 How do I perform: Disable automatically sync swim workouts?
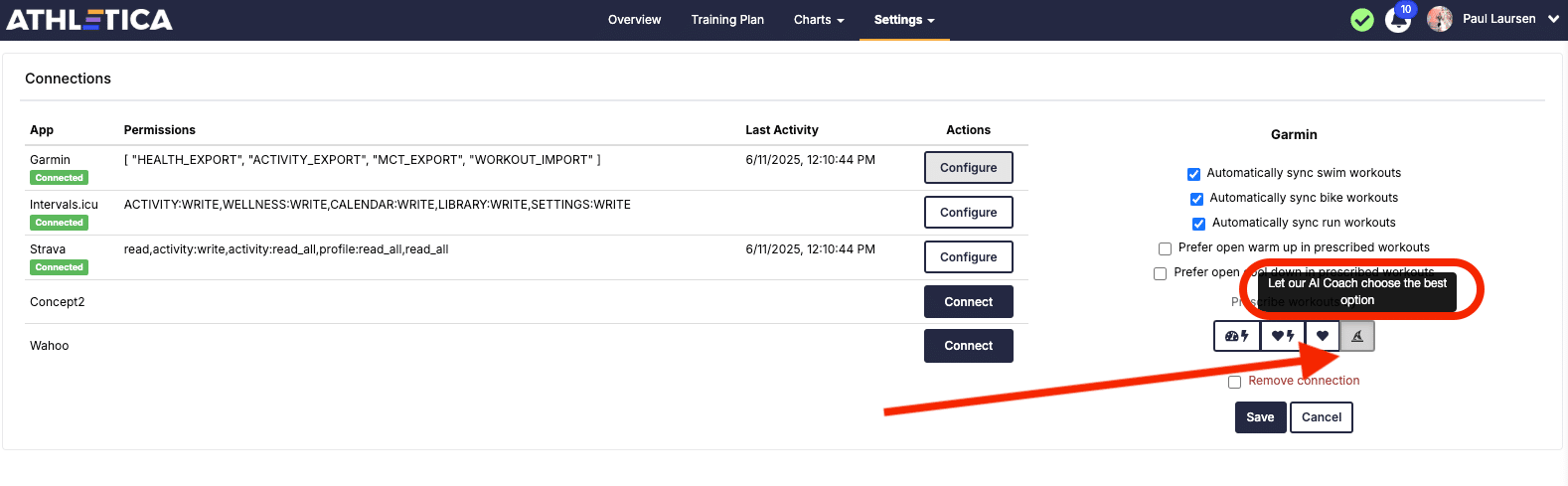click(x=1193, y=174)
